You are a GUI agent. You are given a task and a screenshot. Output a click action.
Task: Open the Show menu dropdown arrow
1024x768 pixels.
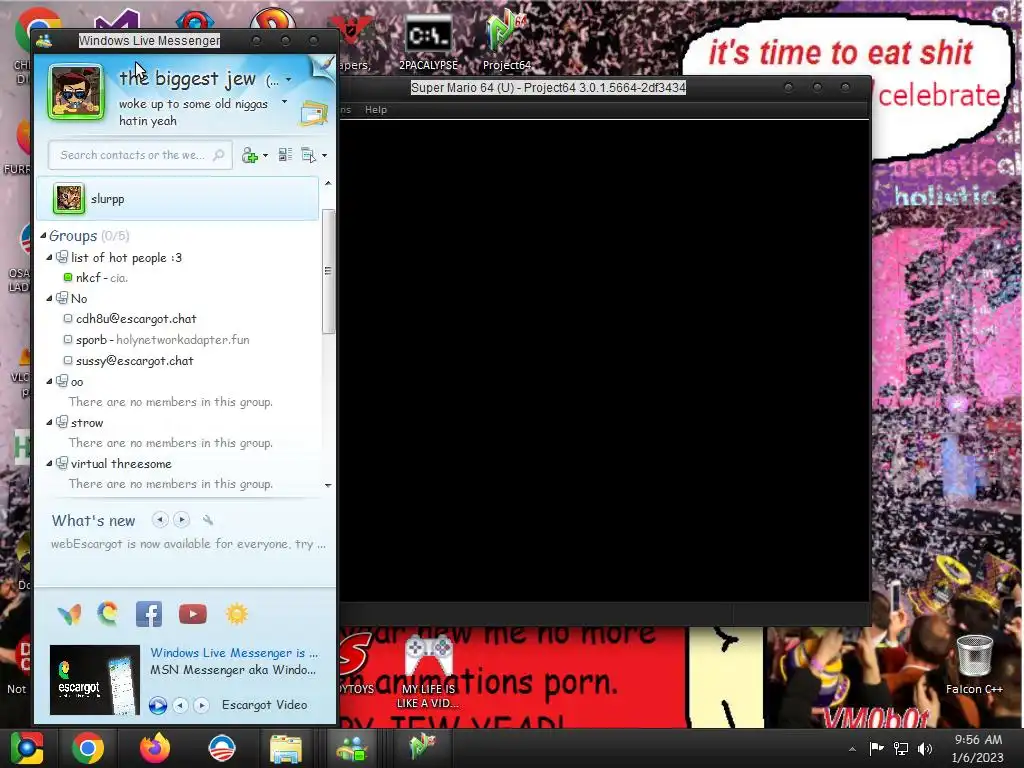325,155
